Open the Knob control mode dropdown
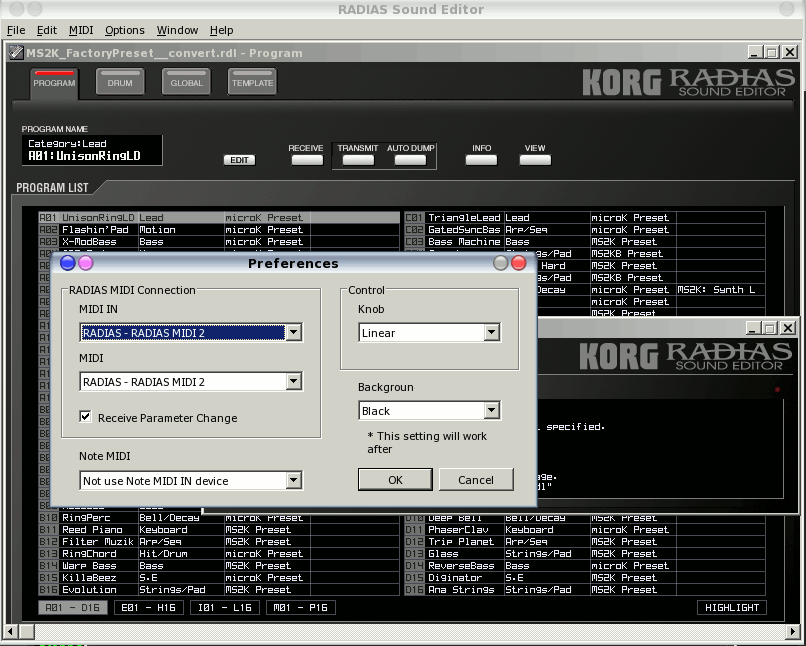The width and height of the screenshot is (806, 646). (x=491, y=333)
